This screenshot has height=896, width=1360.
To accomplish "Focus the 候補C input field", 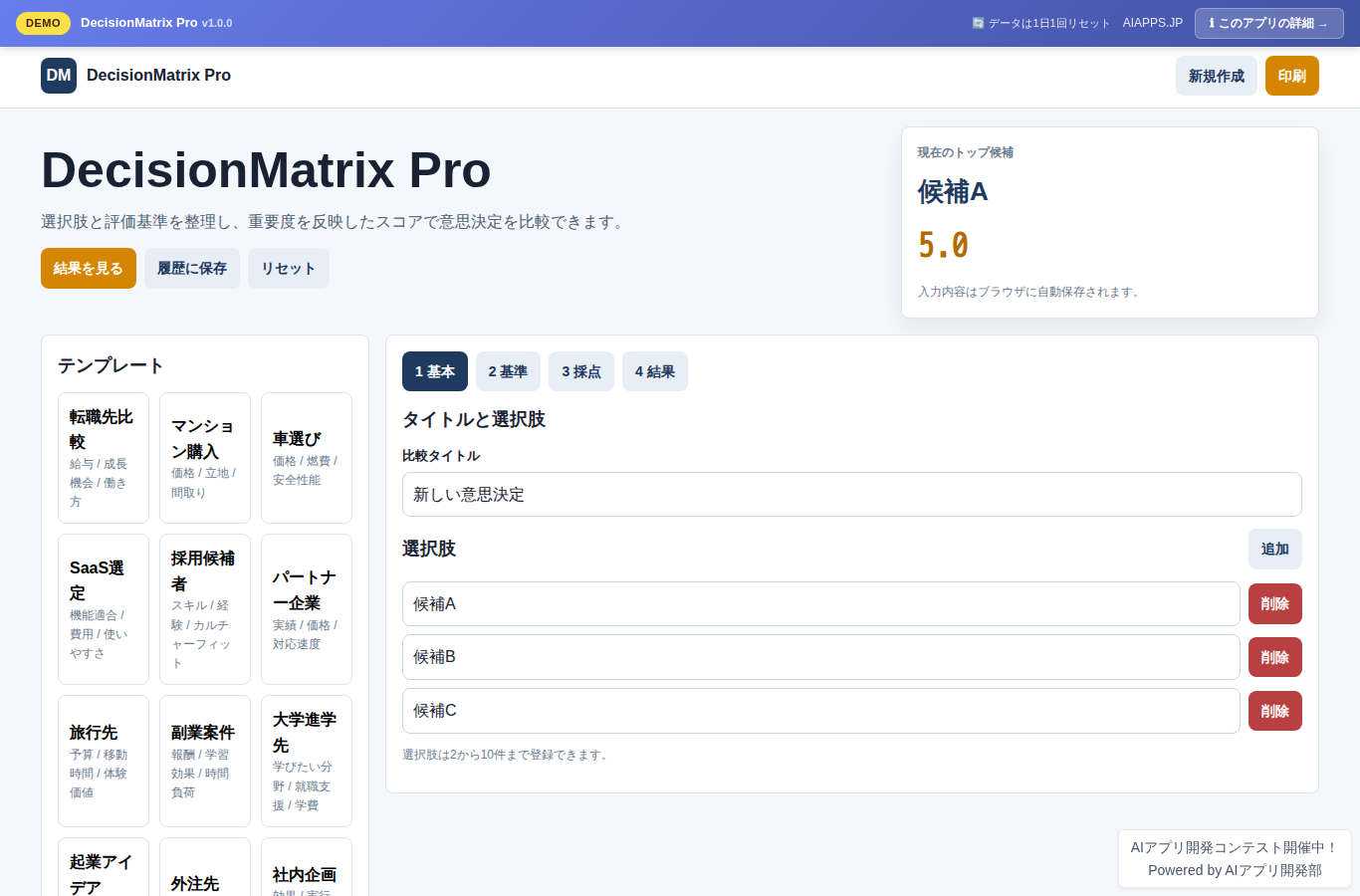I will (821, 711).
